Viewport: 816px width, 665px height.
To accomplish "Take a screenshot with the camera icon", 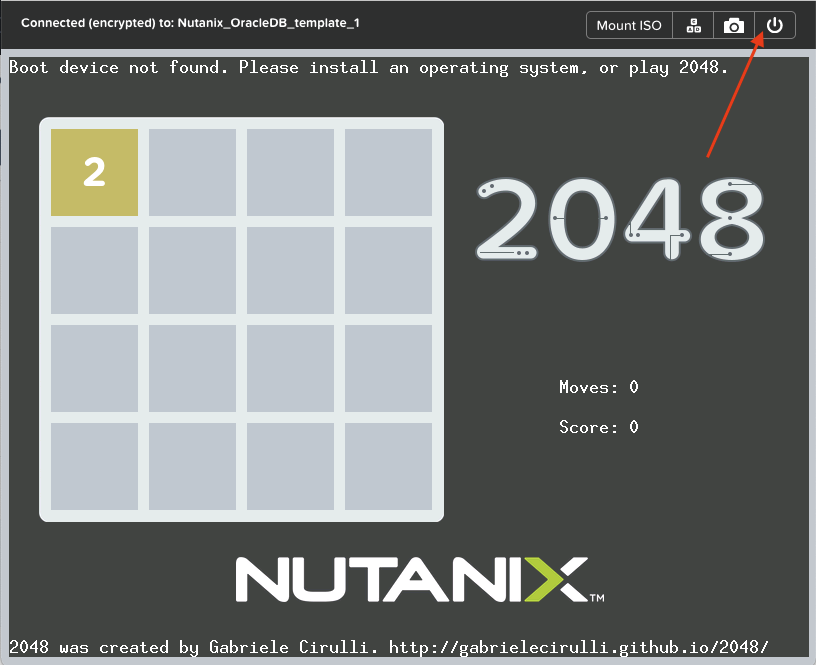I will point(734,25).
